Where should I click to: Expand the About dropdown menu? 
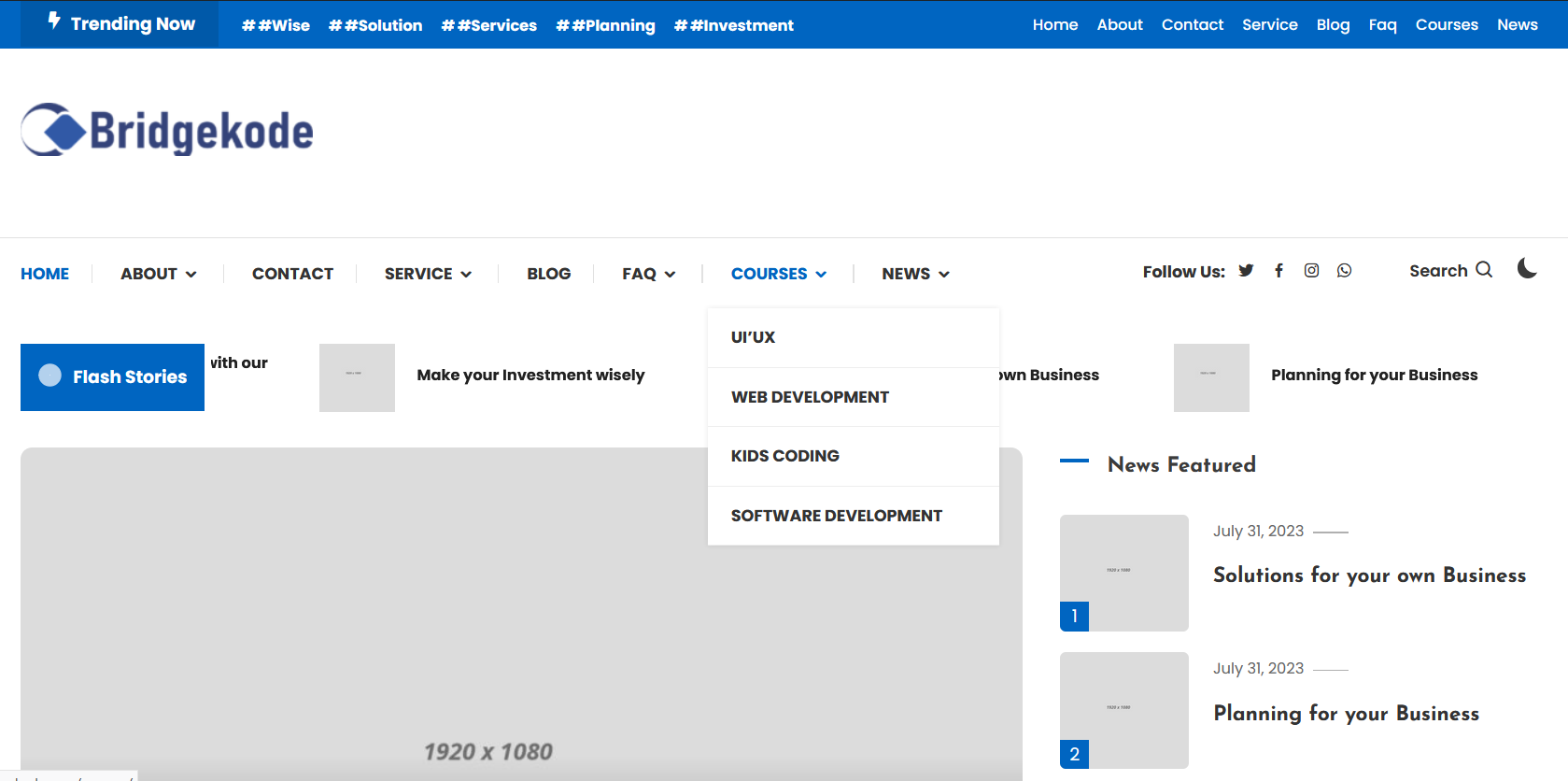158,274
